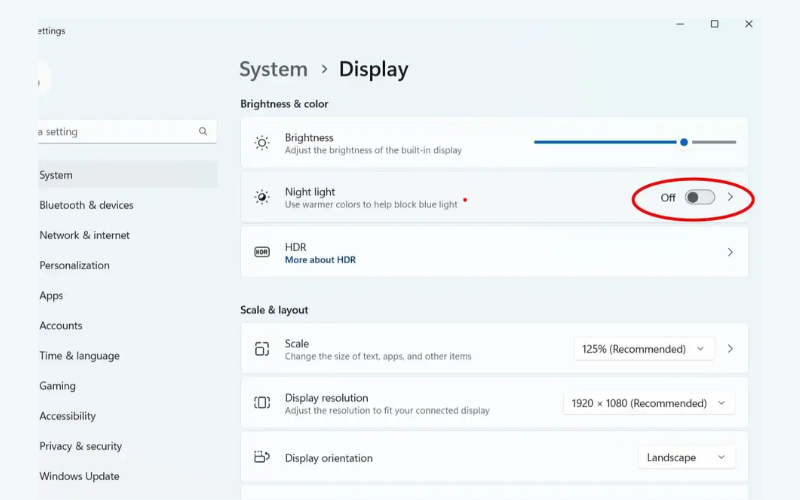Open the Display orientation Landscape dropdown

pos(687,458)
